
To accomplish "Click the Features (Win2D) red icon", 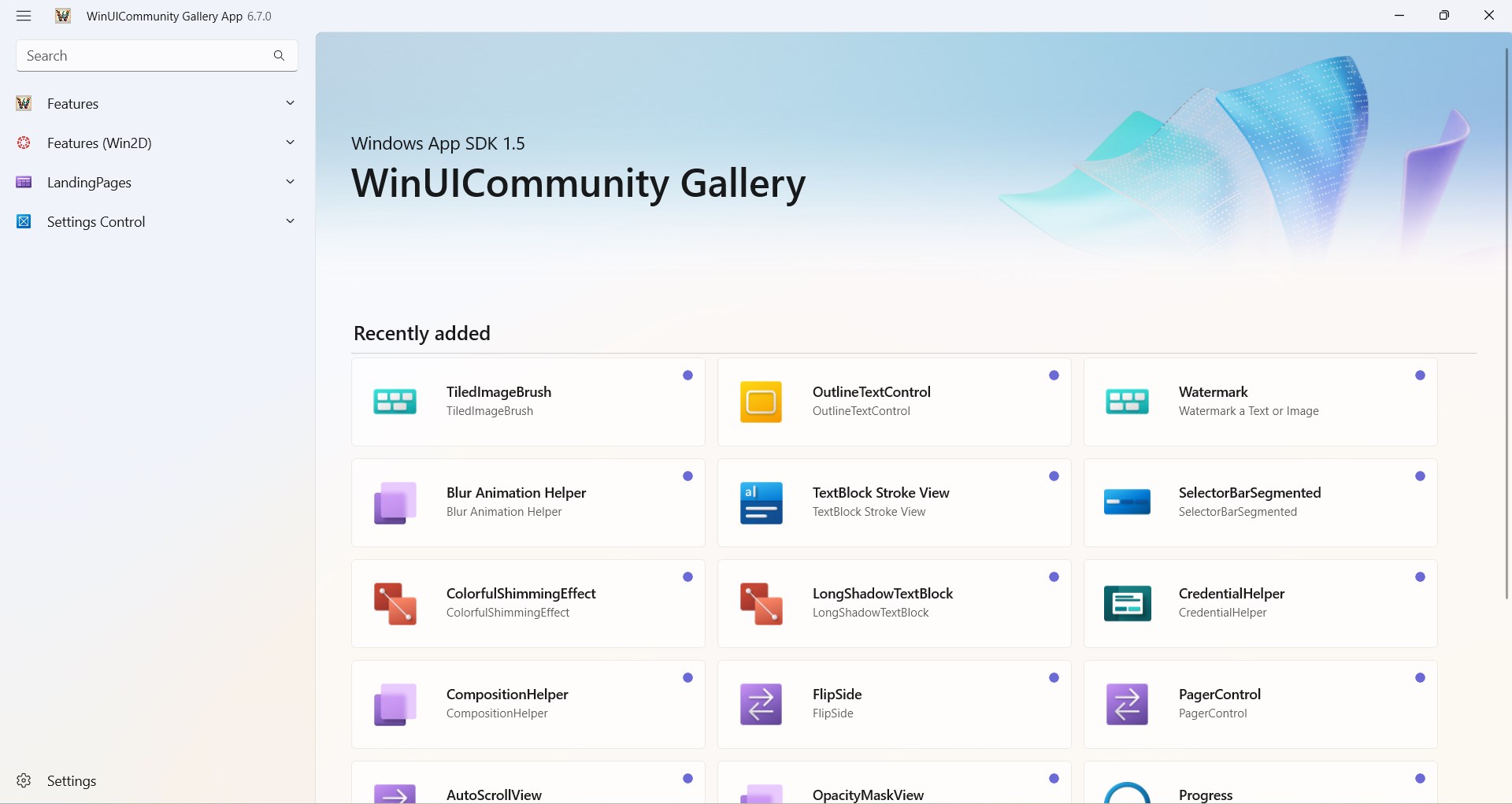I will pyautogui.click(x=24, y=143).
